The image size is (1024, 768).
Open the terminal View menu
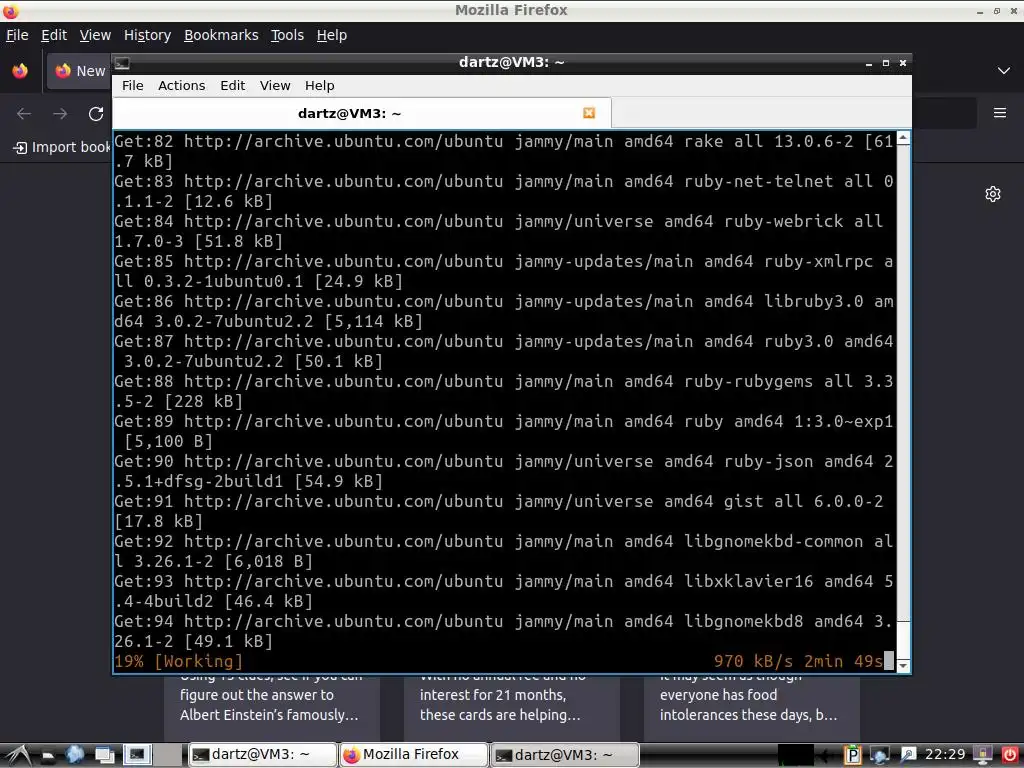click(x=275, y=86)
